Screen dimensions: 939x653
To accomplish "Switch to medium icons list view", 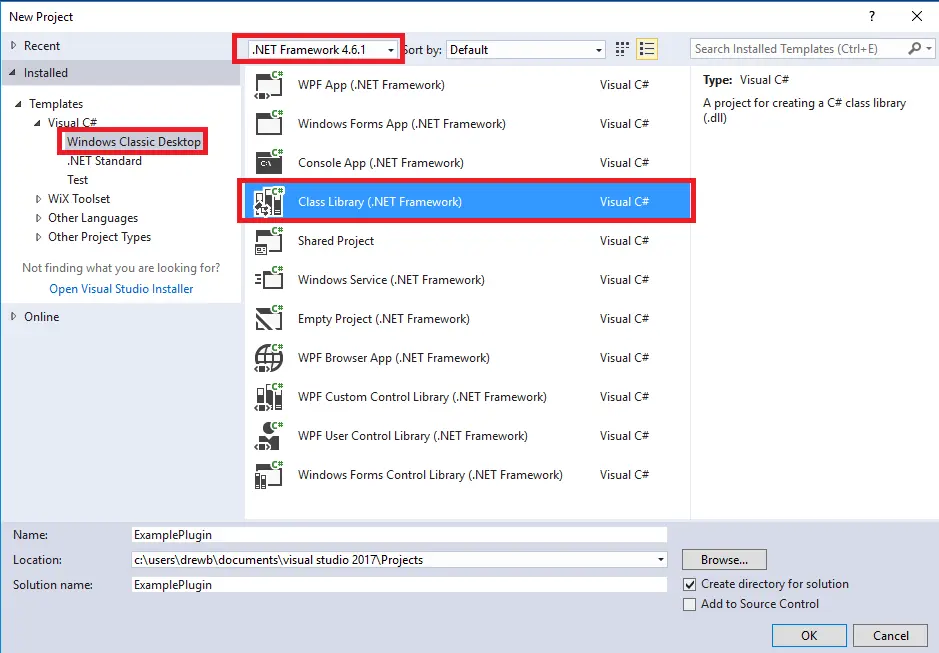I will click(647, 49).
